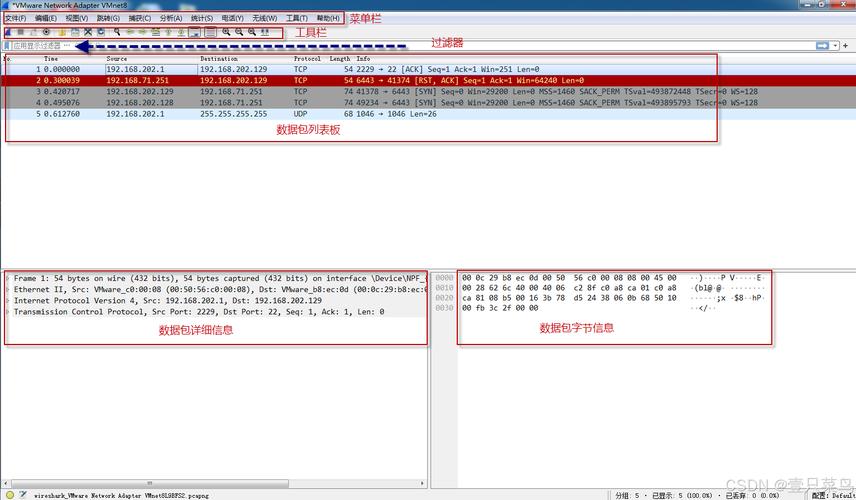Start capture with the shark fin icon
Viewport: 856px width, 500px height.
coord(8,32)
